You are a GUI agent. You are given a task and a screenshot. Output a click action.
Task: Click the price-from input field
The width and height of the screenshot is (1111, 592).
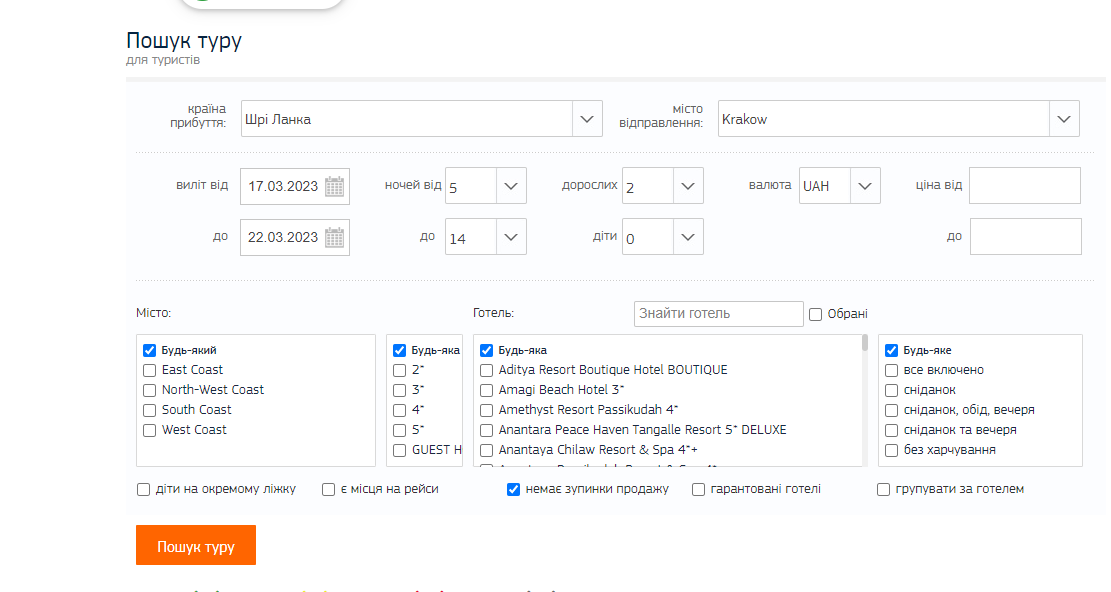click(x=1025, y=186)
